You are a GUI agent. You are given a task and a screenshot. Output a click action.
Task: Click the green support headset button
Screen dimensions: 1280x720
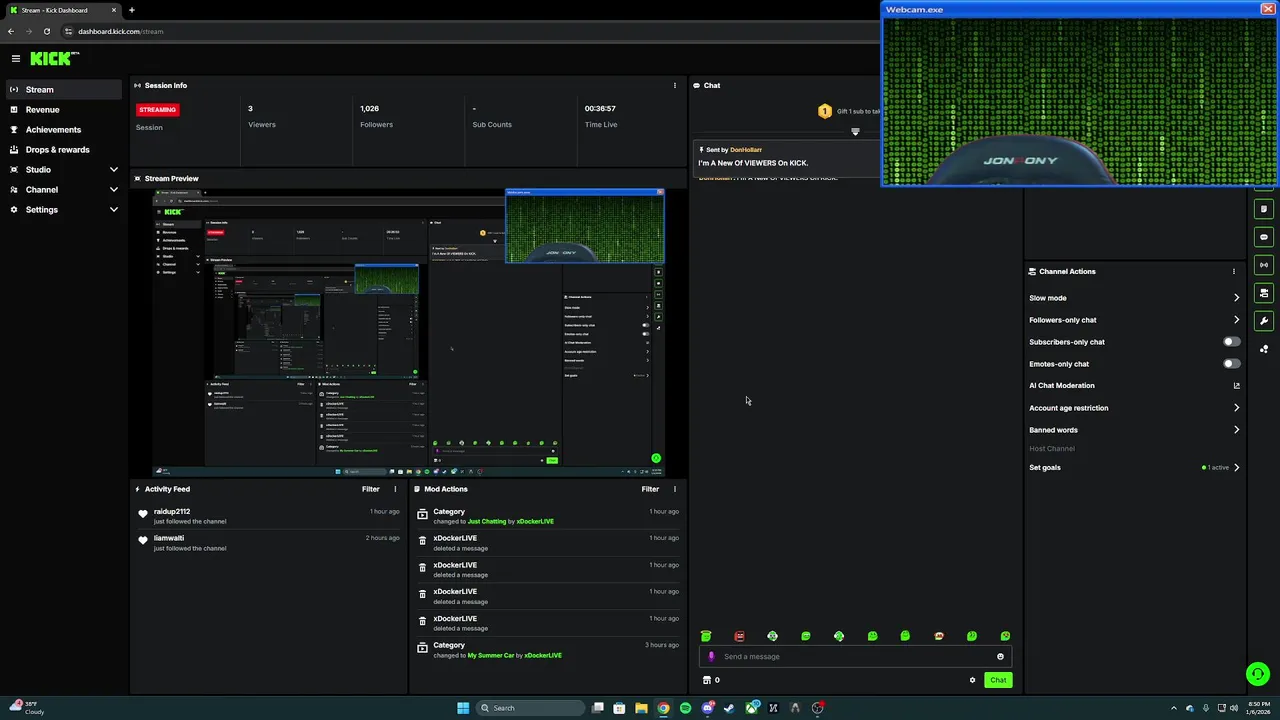click(x=1257, y=674)
